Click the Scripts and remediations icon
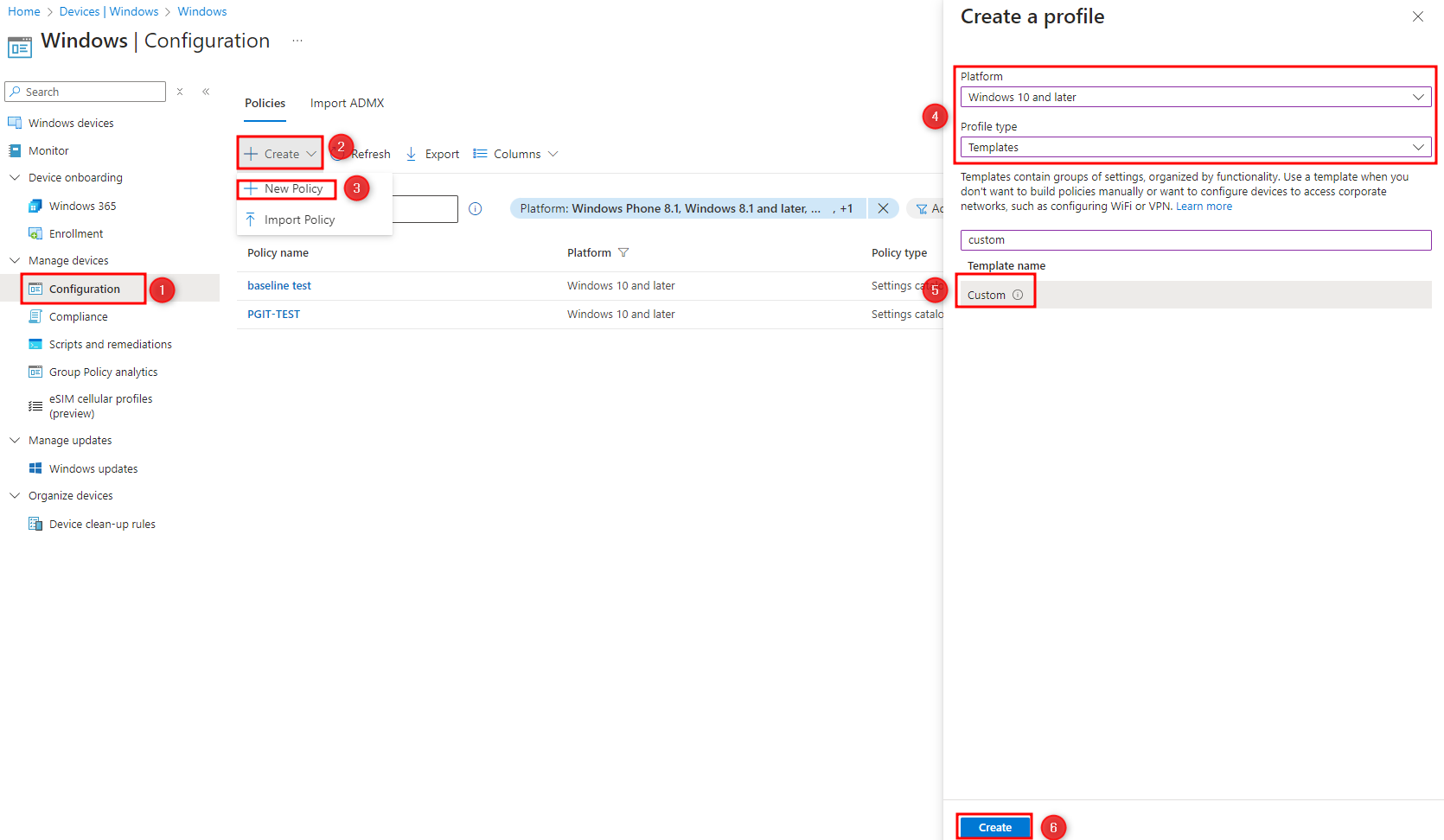This screenshot has width=1444, height=840. 35,344
